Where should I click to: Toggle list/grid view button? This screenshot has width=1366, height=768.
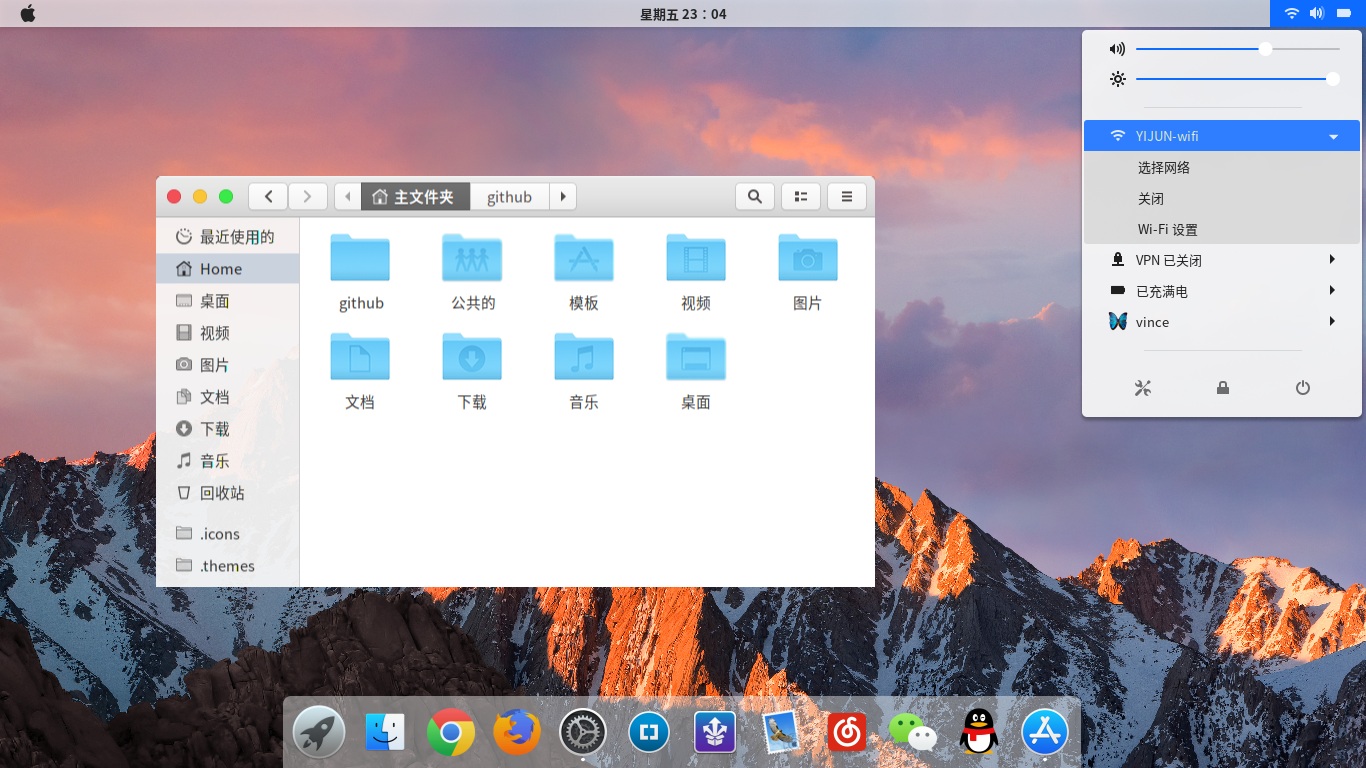coord(801,197)
